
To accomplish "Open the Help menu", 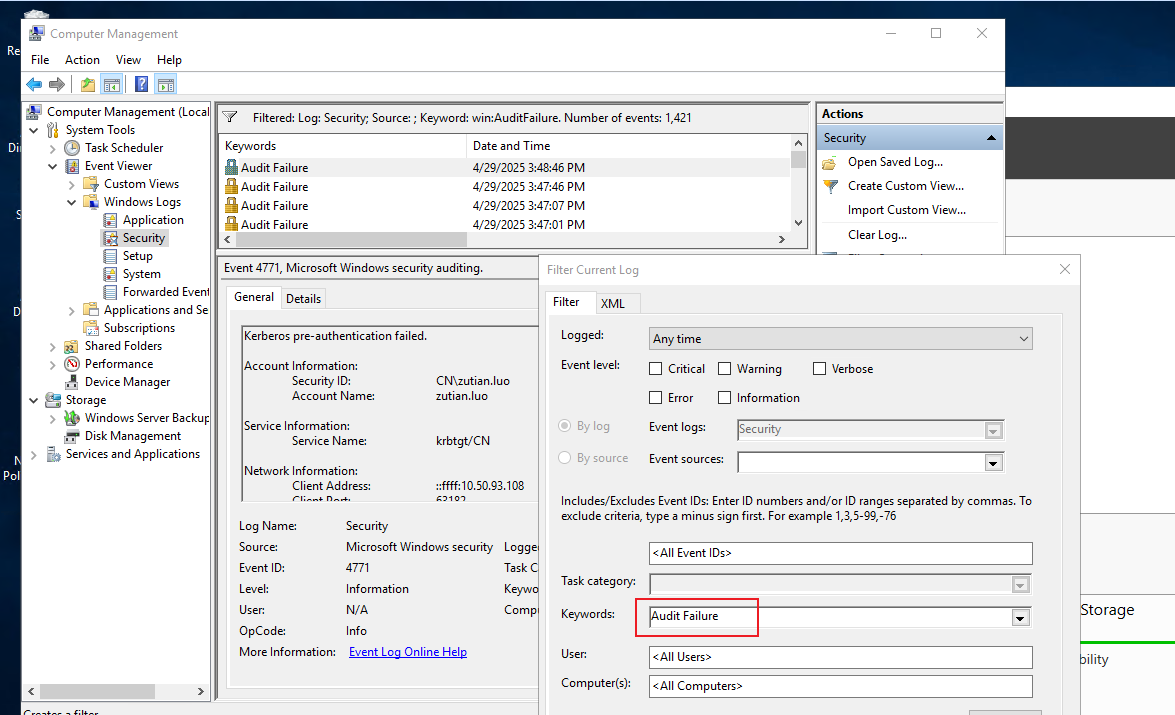I will [169, 60].
